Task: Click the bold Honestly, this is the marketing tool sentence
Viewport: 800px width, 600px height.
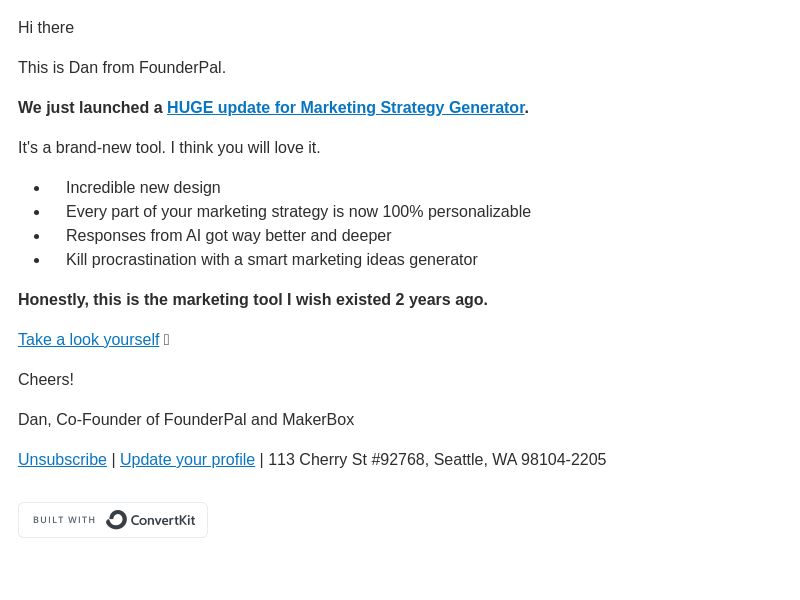Action: 253,299
